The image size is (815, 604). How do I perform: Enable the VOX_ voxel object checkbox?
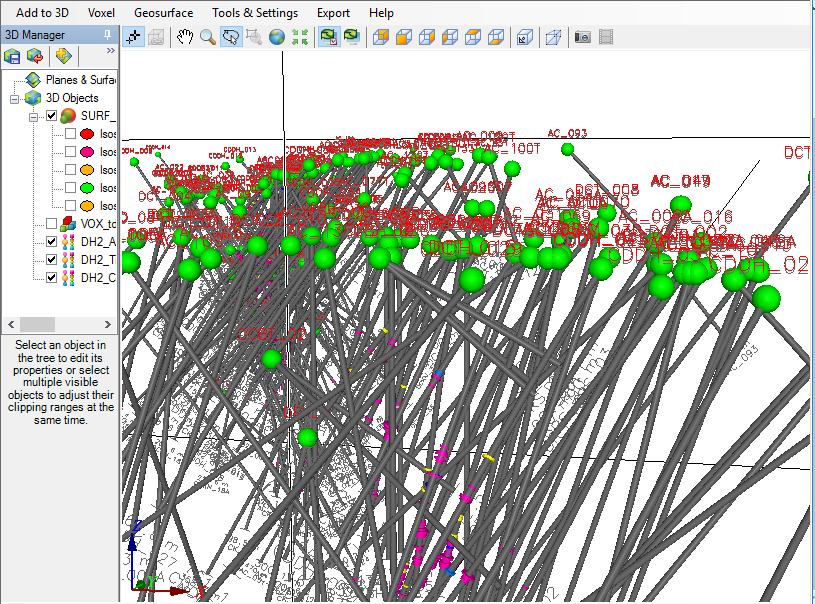[x=52, y=224]
